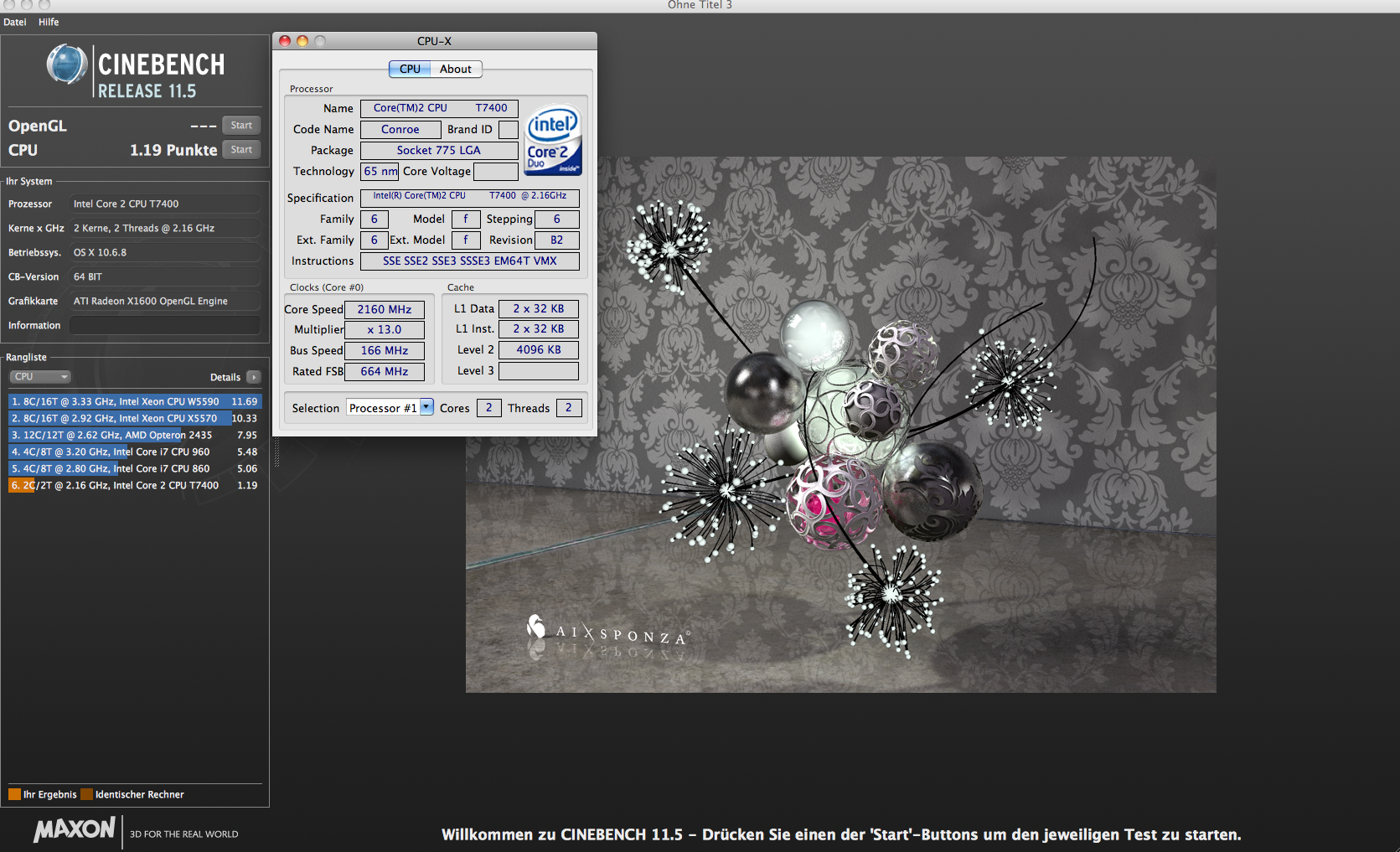Click the Threads count field
Image resolution: width=1400 pixels, height=852 pixels.
(x=569, y=407)
